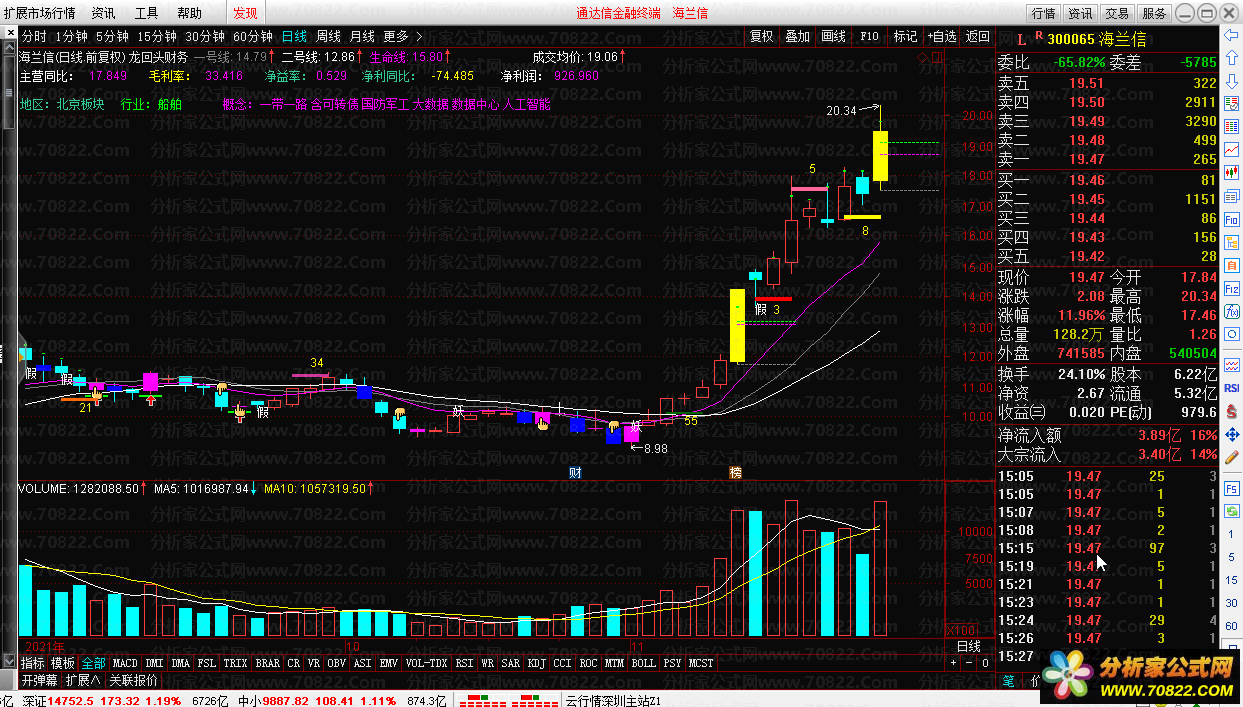Viewport: 1243px width, 707px height.
Task: Open the F12 sidebar icon
Action: 1231,290
